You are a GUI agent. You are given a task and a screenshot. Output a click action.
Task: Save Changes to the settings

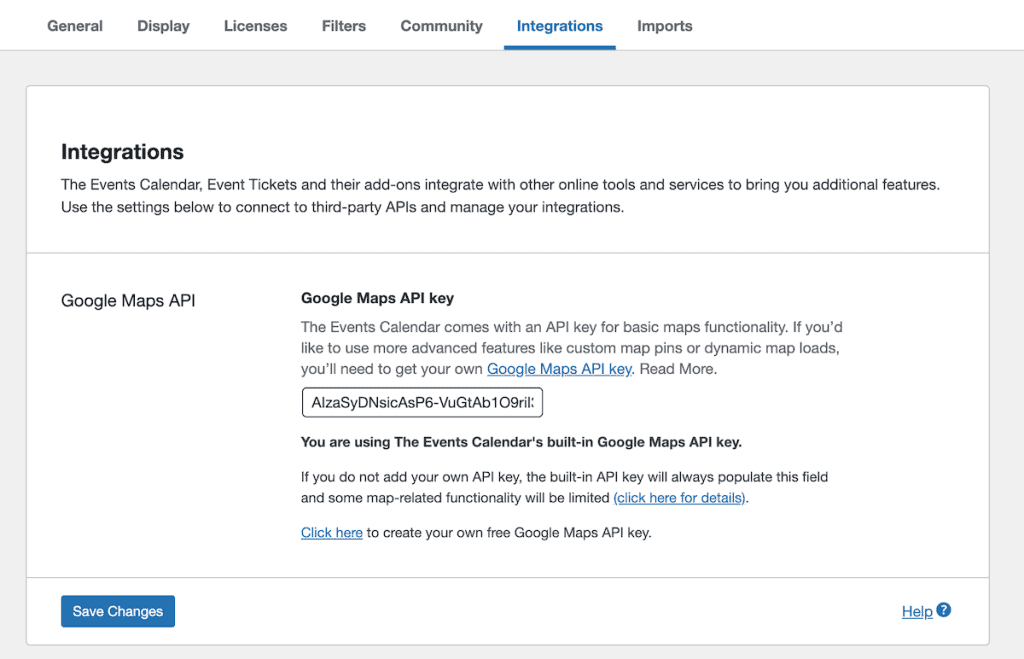point(118,611)
